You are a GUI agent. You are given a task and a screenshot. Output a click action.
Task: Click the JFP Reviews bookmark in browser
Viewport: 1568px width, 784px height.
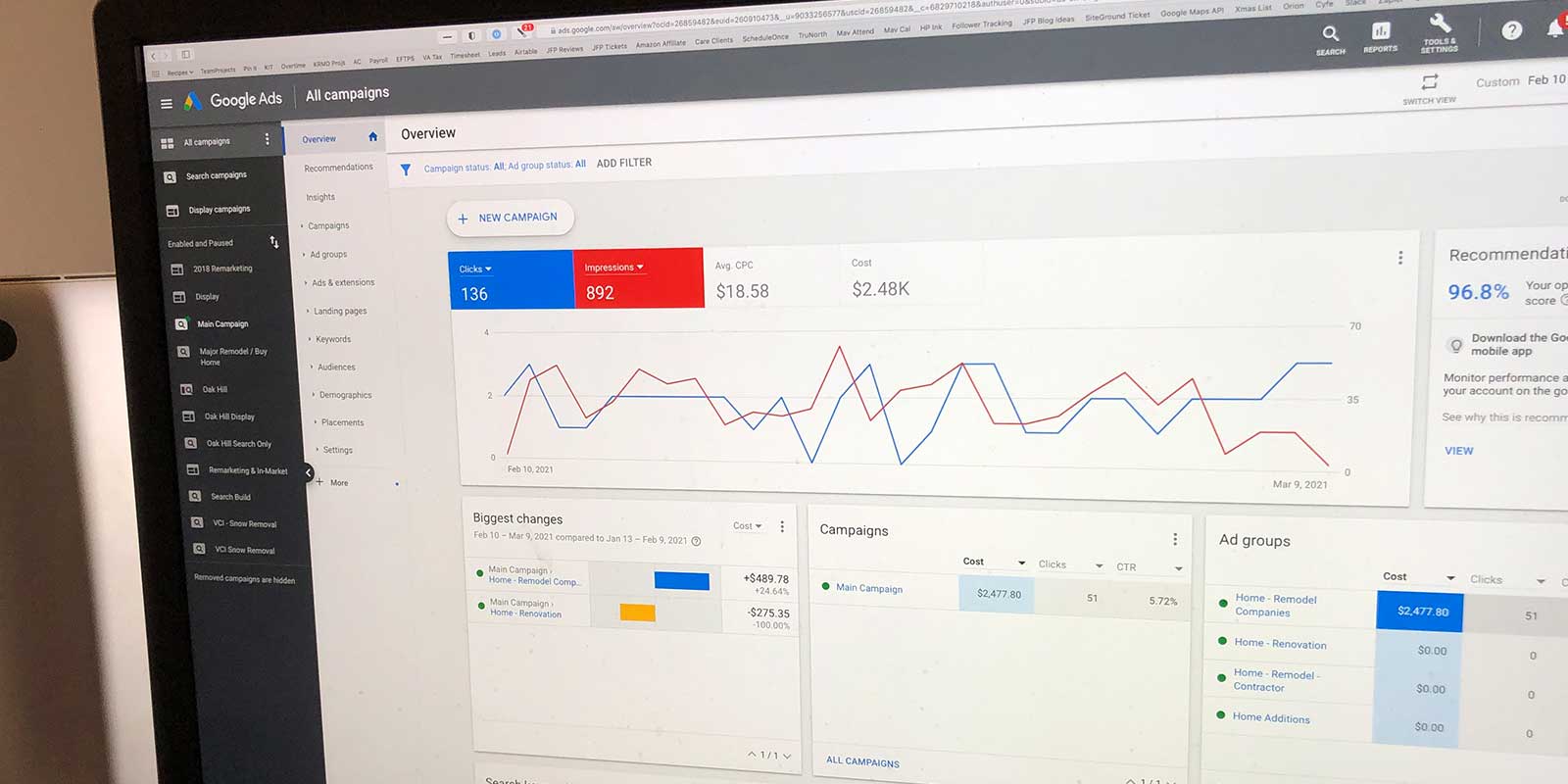point(564,49)
